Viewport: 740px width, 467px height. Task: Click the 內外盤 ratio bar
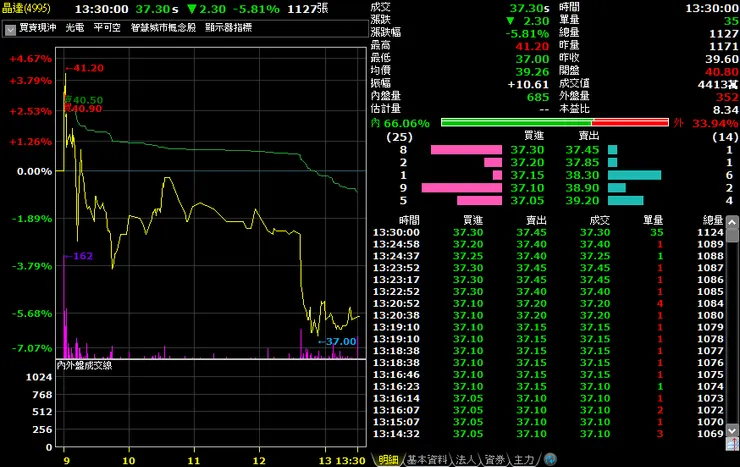(x=555, y=123)
